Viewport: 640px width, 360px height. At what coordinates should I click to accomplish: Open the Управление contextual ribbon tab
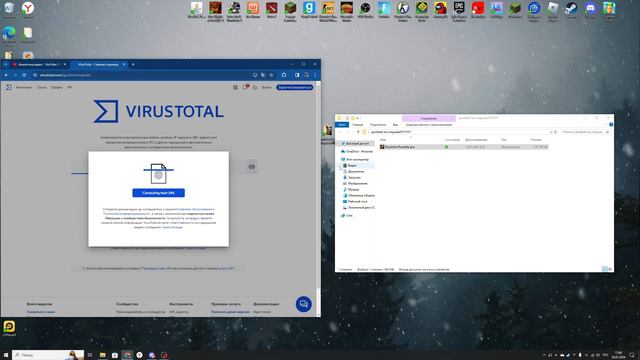coord(429,118)
